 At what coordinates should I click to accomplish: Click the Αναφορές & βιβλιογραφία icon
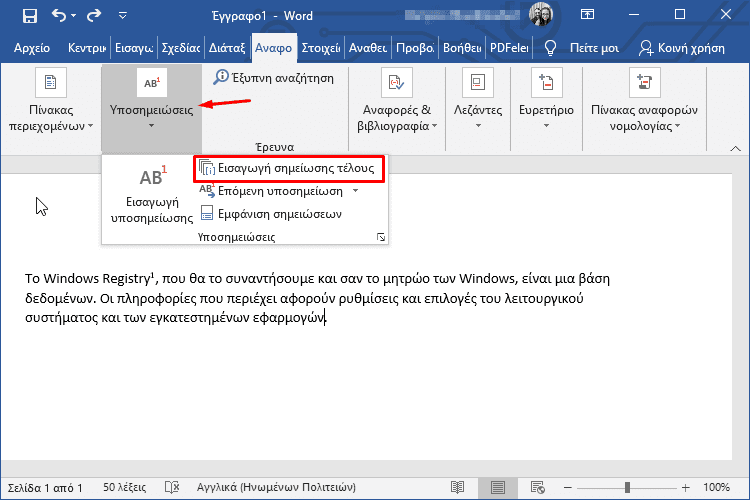pyautogui.click(x=397, y=83)
